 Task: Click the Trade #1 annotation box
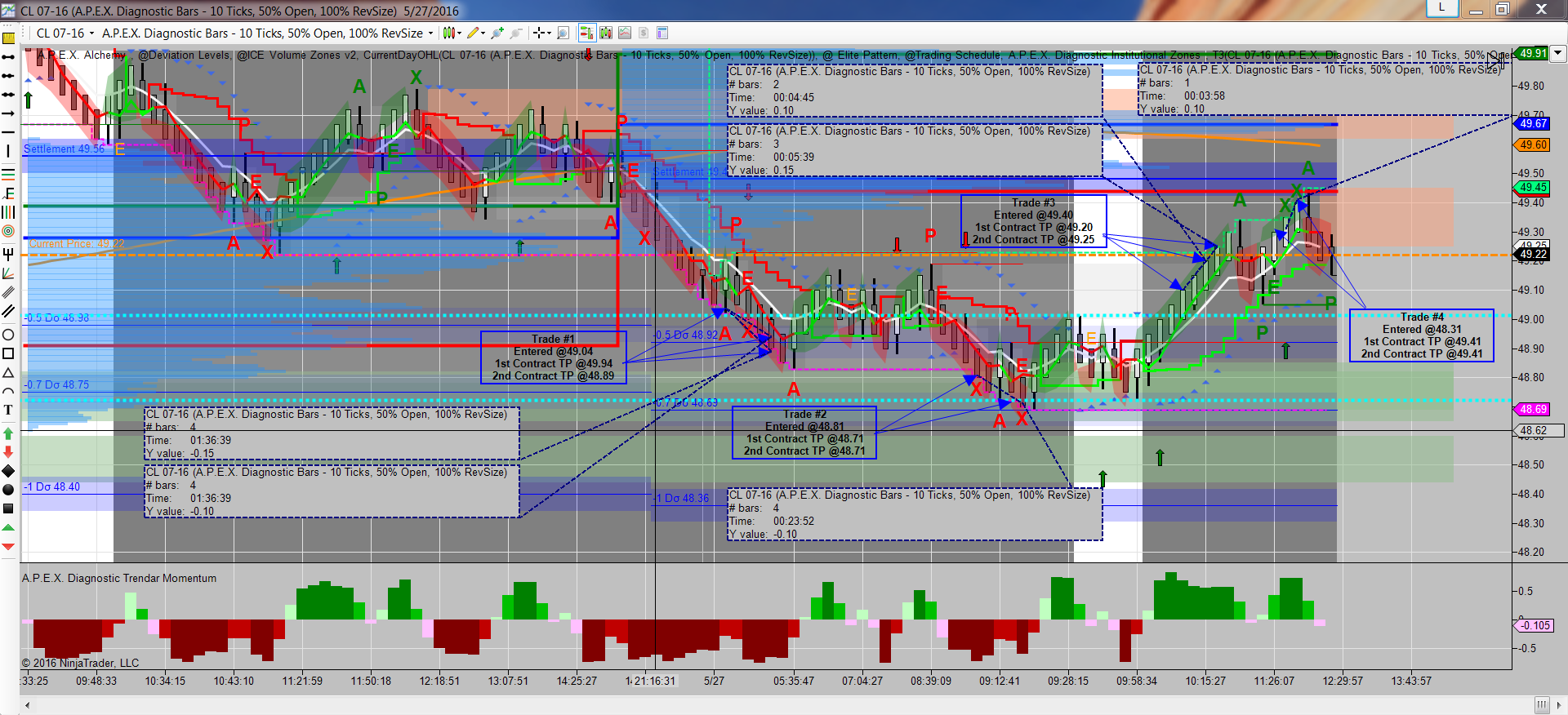554,357
